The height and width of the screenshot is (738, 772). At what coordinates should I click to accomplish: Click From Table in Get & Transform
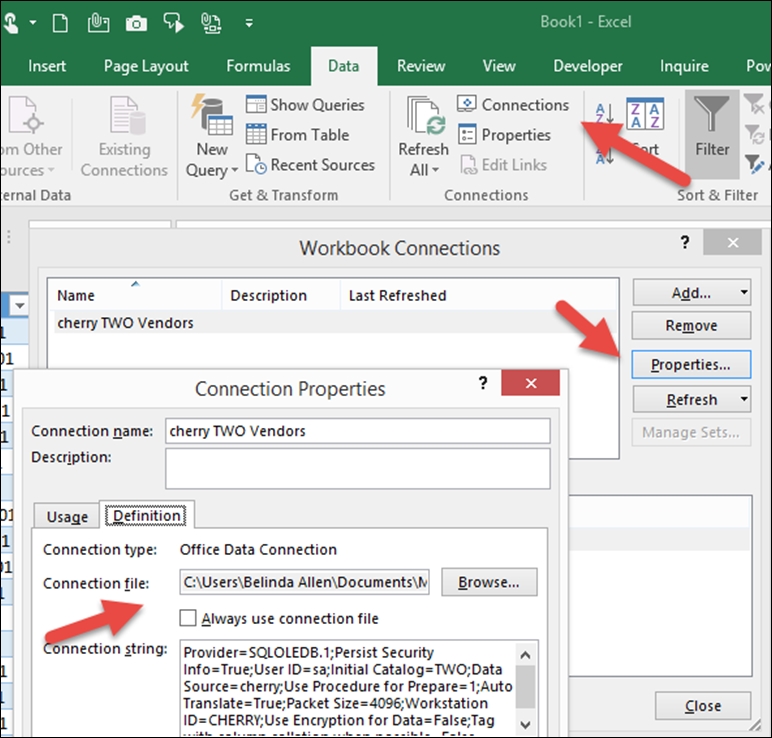[297, 134]
